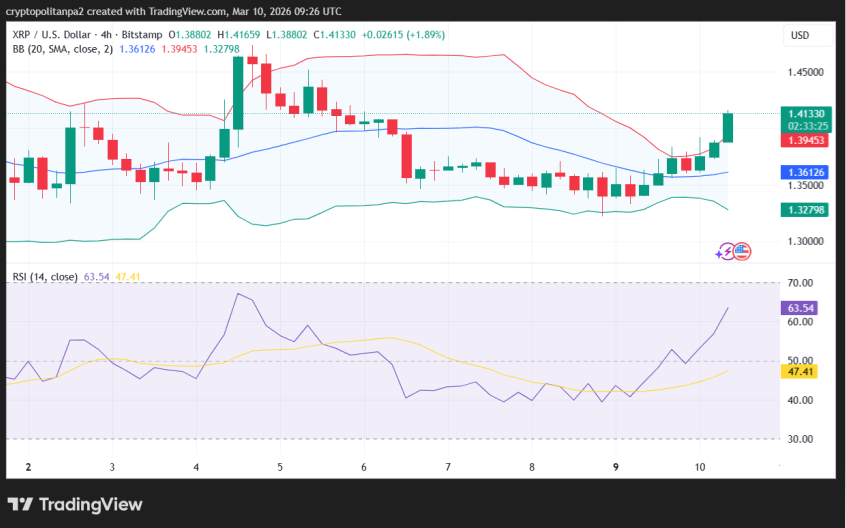The width and height of the screenshot is (846, 528).
Task: Open the USD currency selector
Action: tap(800, 36)
